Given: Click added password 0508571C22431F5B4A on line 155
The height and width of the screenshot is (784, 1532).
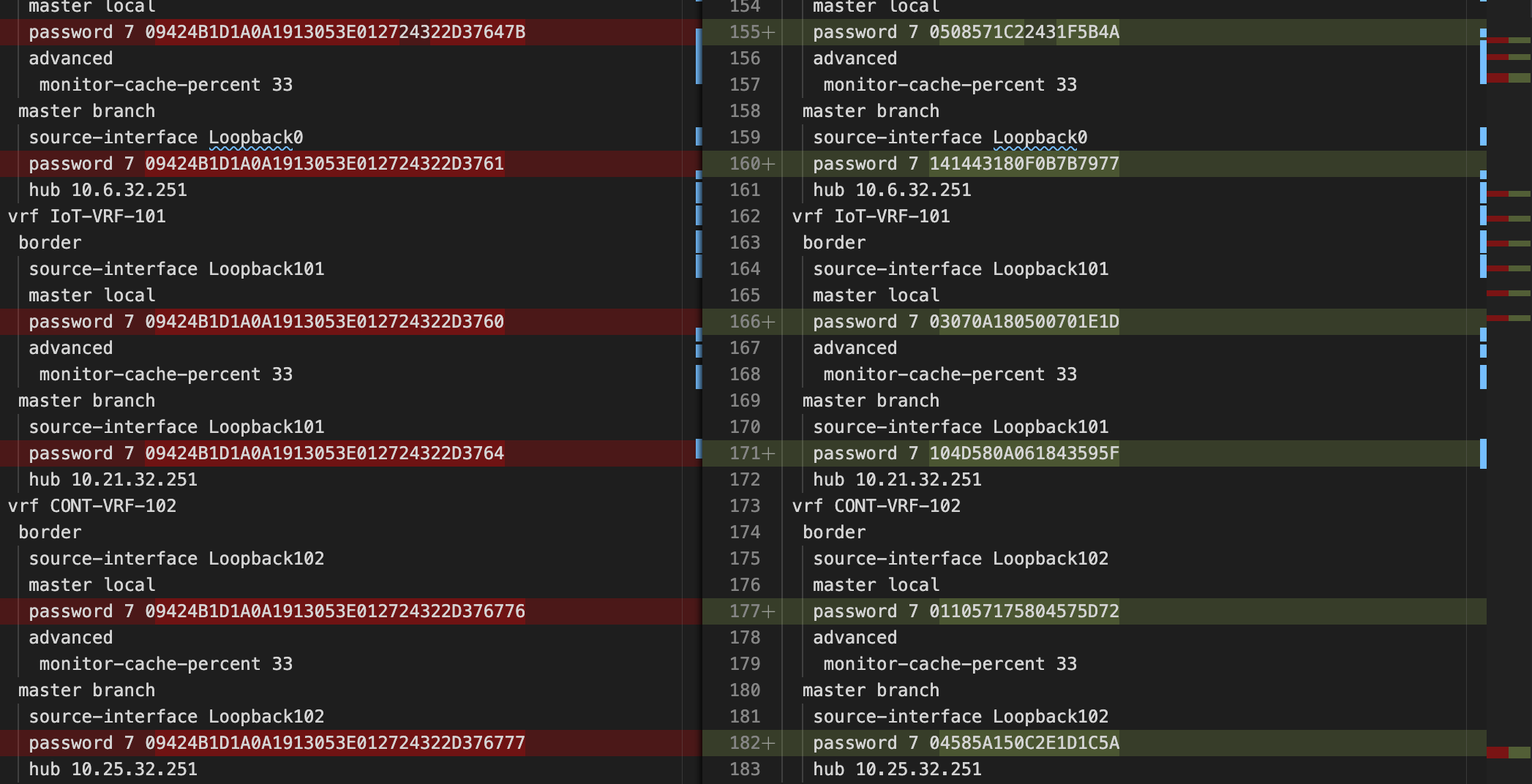Looking at the screenshot, I should (x=1024, y=32).
